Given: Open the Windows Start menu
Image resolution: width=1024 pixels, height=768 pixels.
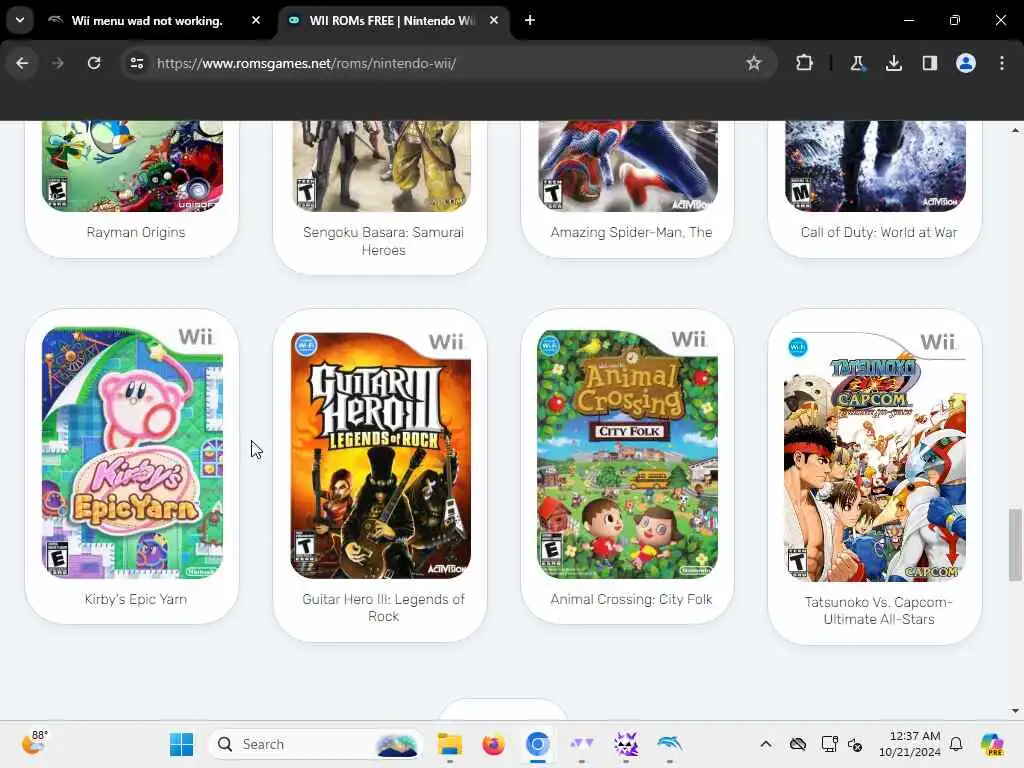Looking at the screenshot, I should (x=182, y=744).
